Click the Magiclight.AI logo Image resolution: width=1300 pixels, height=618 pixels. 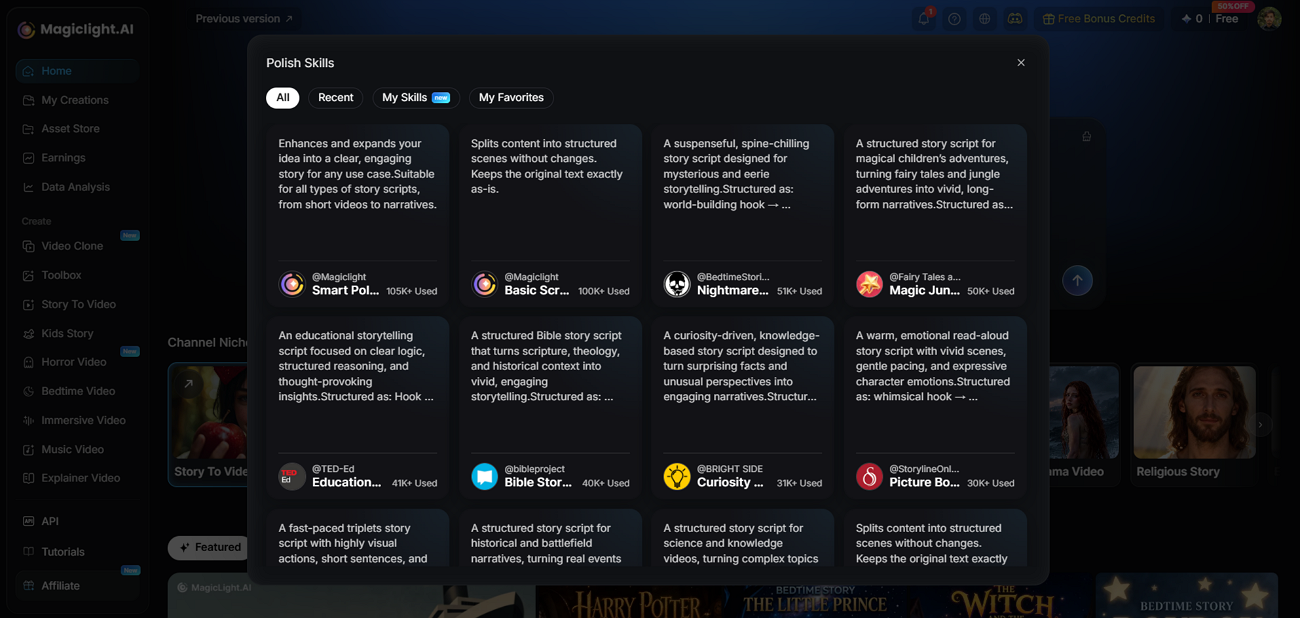tap(76, 29)
